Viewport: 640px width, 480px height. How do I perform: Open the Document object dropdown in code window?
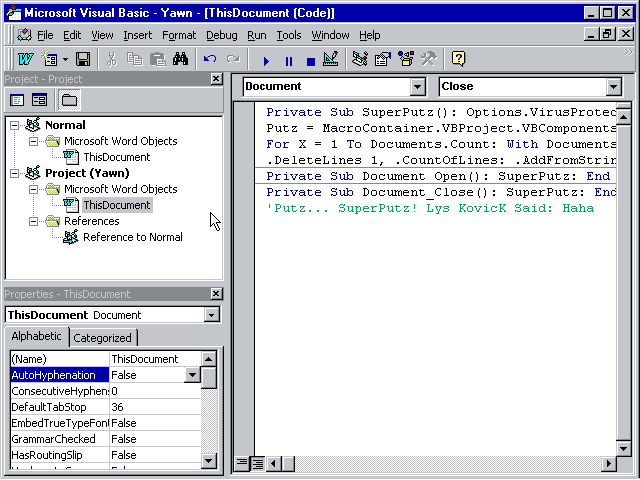click(418, 87)
